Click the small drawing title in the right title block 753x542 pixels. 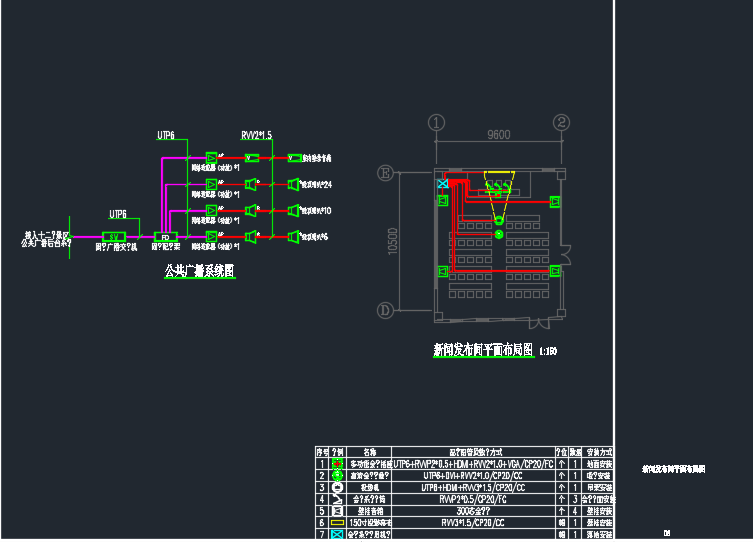pyautogui.click(x=673, y=469)
